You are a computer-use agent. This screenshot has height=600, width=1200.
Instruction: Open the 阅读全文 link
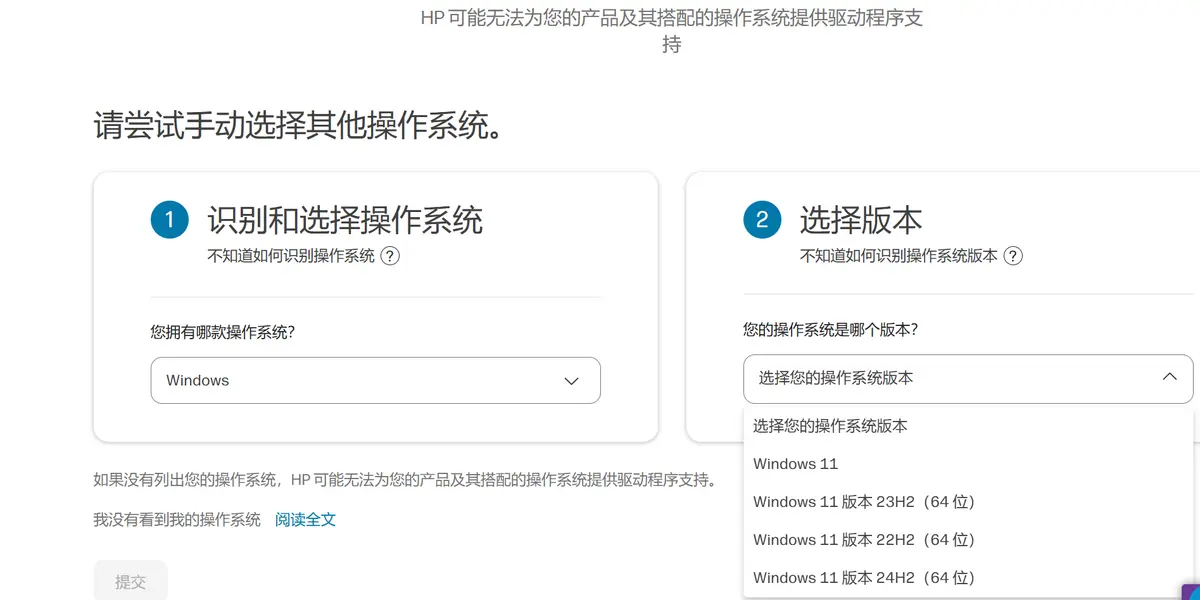click(x=305, y=520)
